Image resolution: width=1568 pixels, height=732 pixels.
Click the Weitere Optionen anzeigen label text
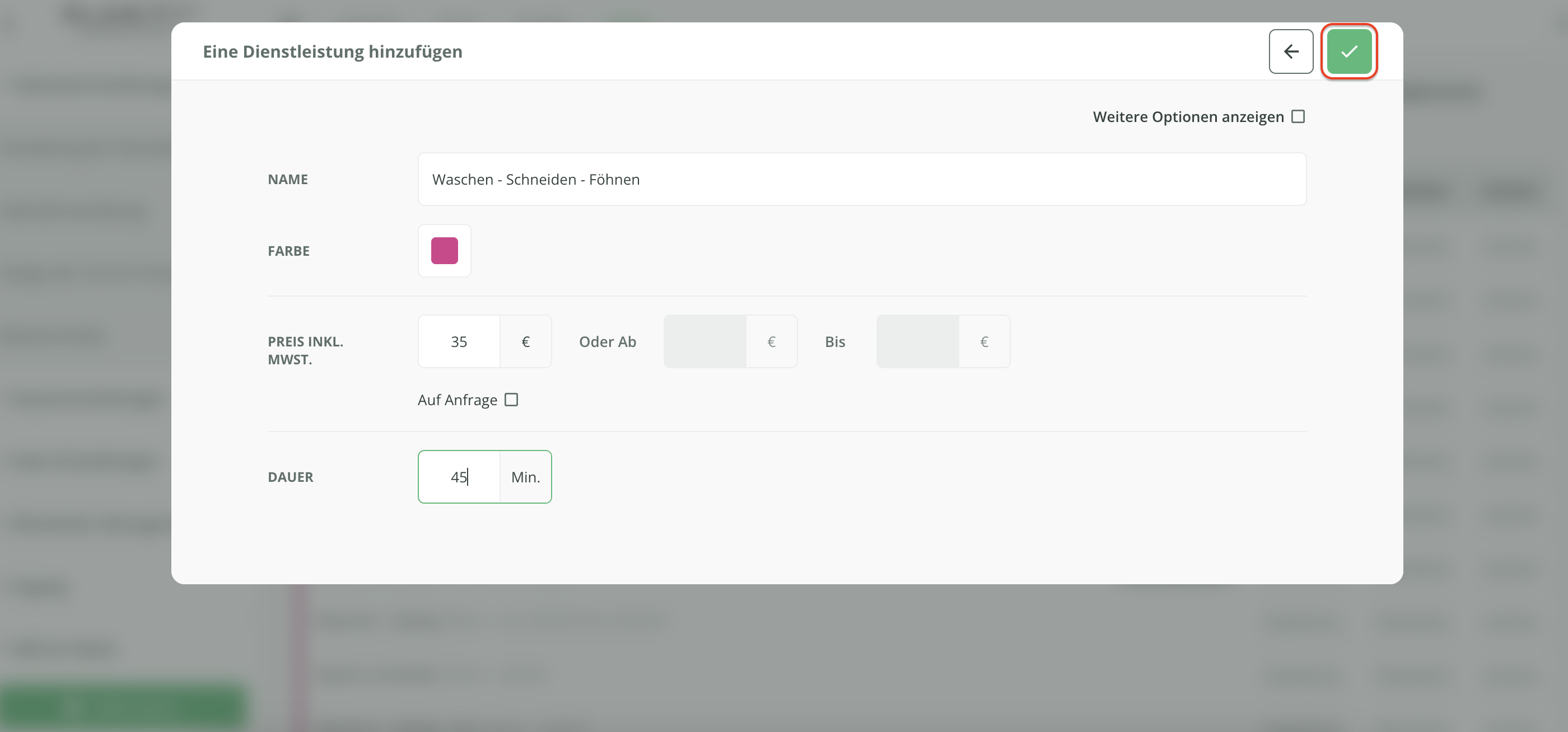point(1188,117)
